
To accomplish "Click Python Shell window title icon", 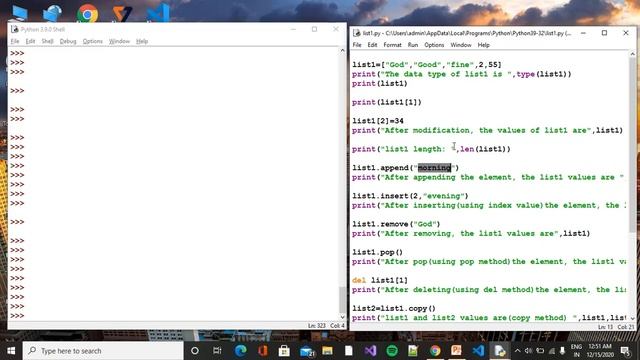I will tap(15, 29).
